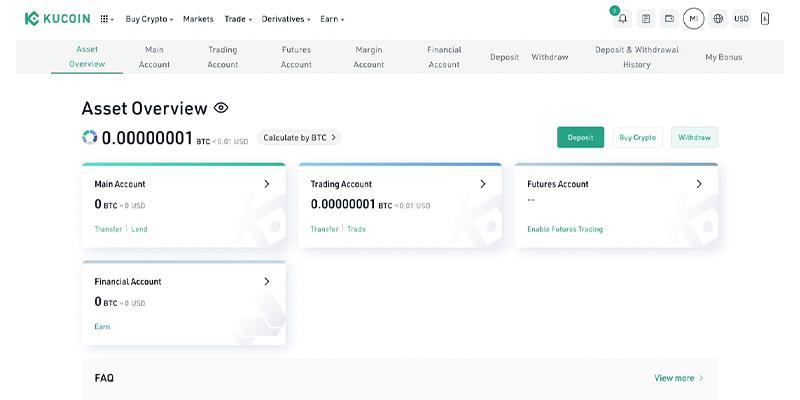Click the Withdraw button
This screenshot has height=400, width=800.
coord(694,137)
